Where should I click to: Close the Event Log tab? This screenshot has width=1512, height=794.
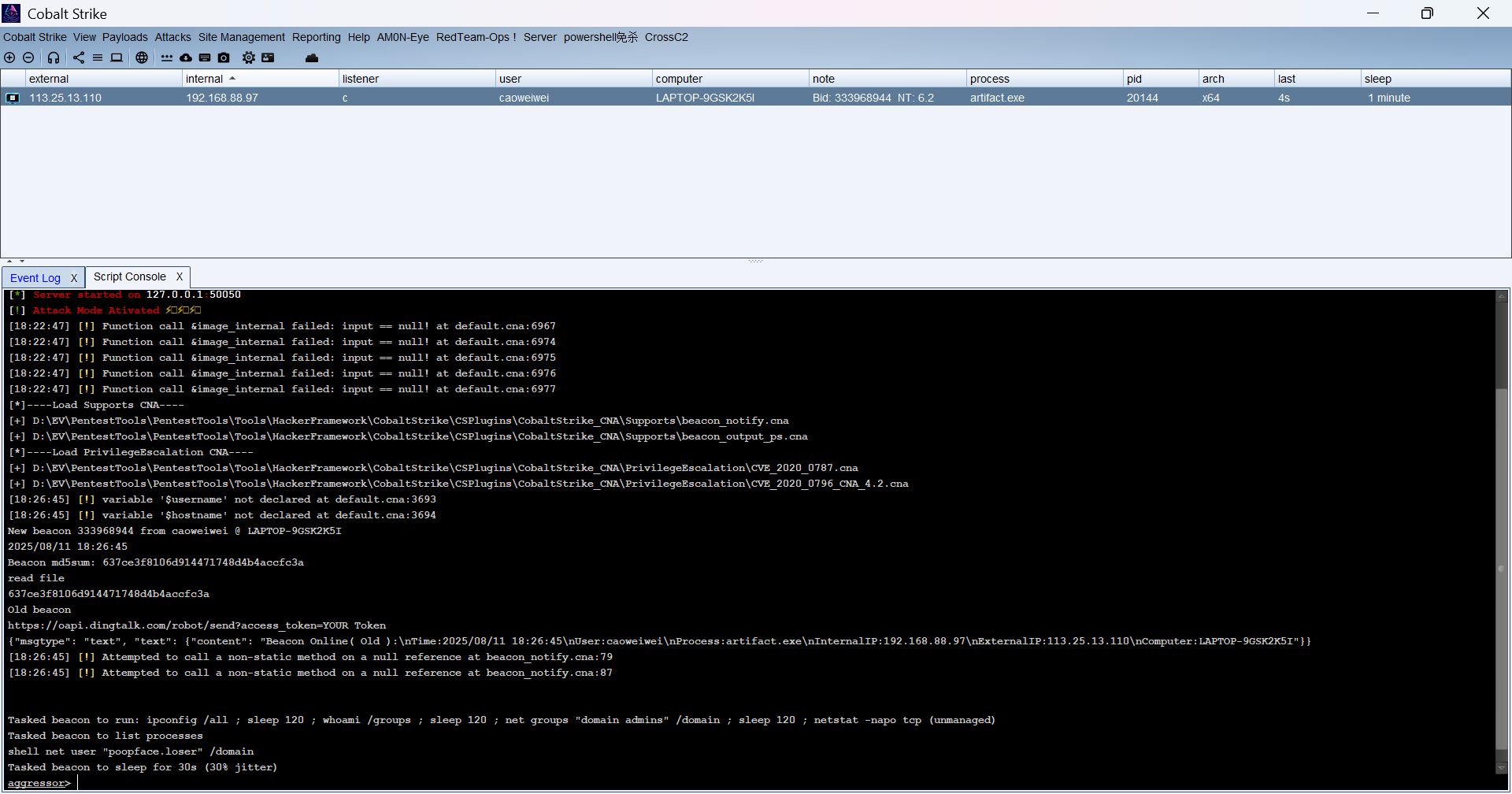(74, 277)
